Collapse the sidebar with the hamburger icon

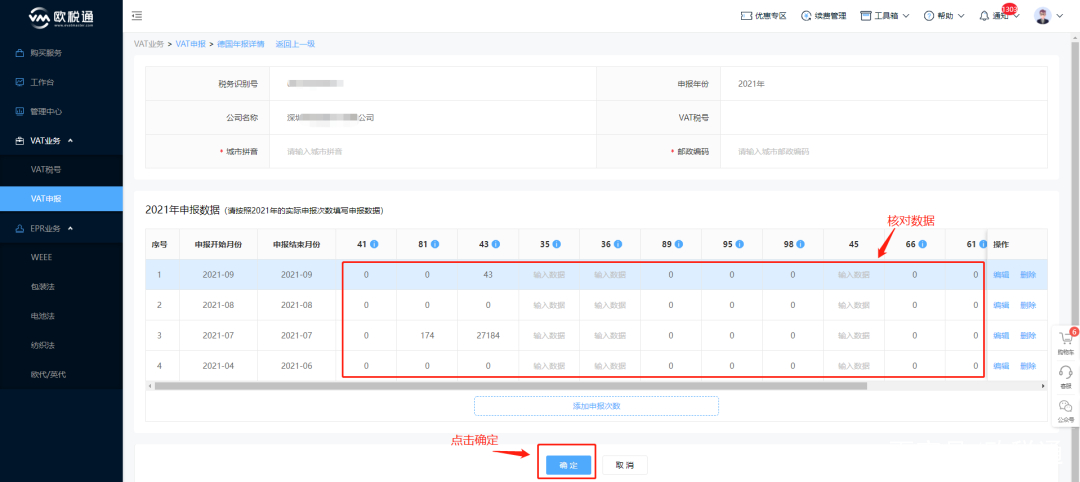pos(136,15)
